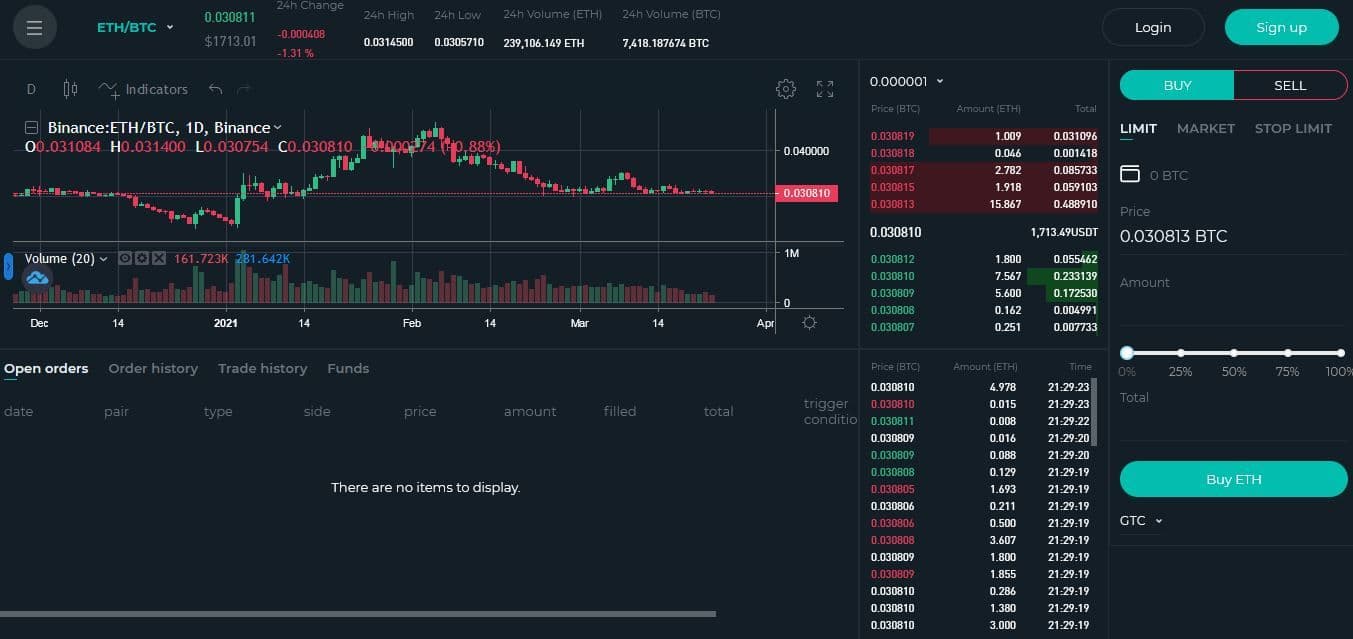Set amount slider to 50%

1234,353
